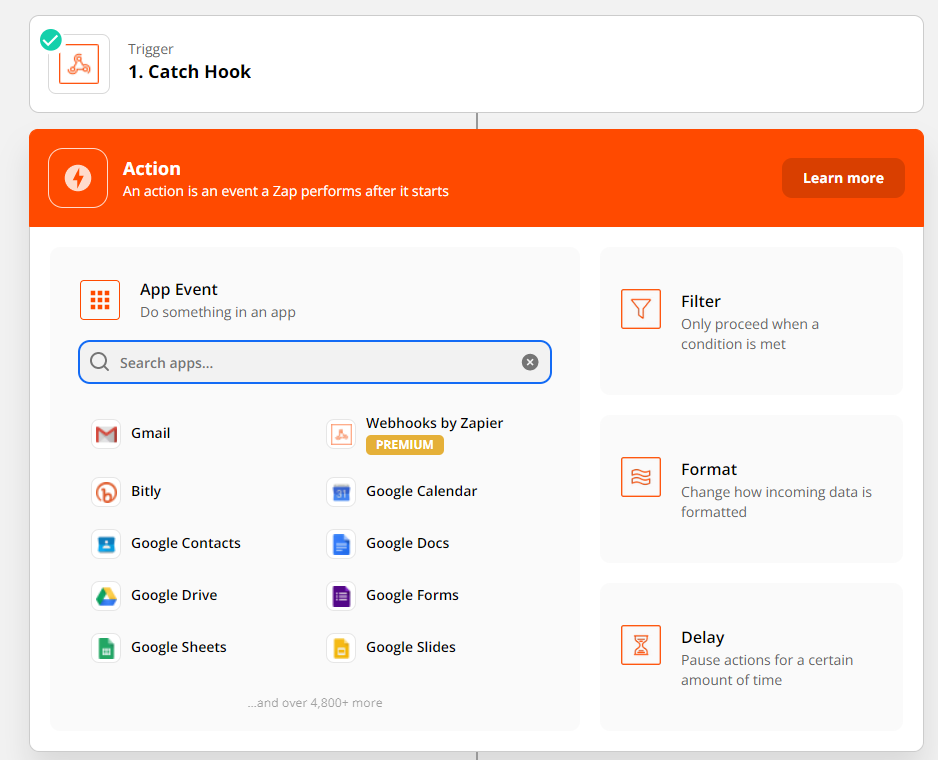The height and width of the screenshot is (760, 938).
Task: Click the Format option title
Action: (709, 469)
